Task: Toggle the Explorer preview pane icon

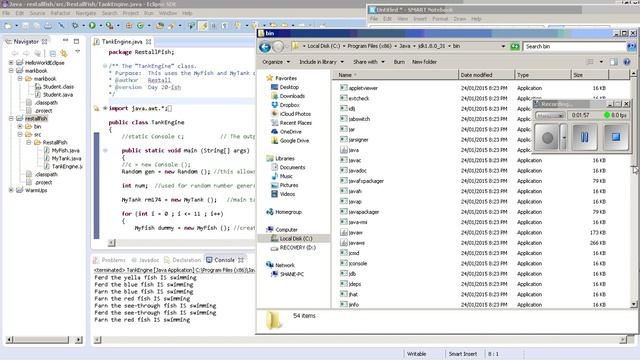Action: pos(613,62)
